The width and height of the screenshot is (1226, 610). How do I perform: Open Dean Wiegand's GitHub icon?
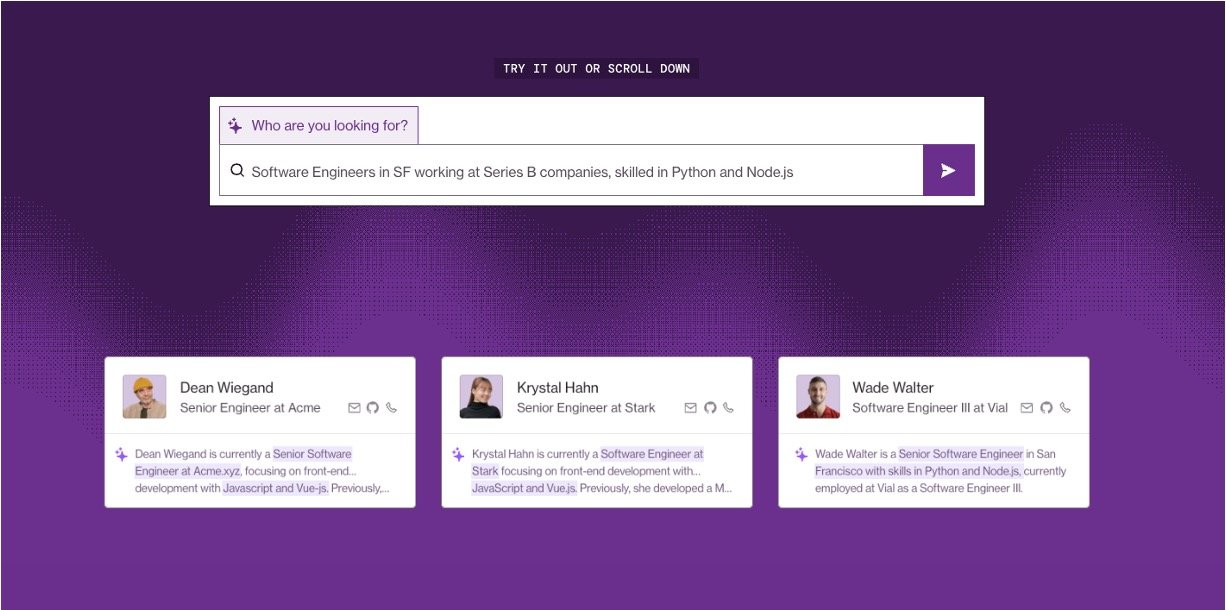click(x=373, y=408)
